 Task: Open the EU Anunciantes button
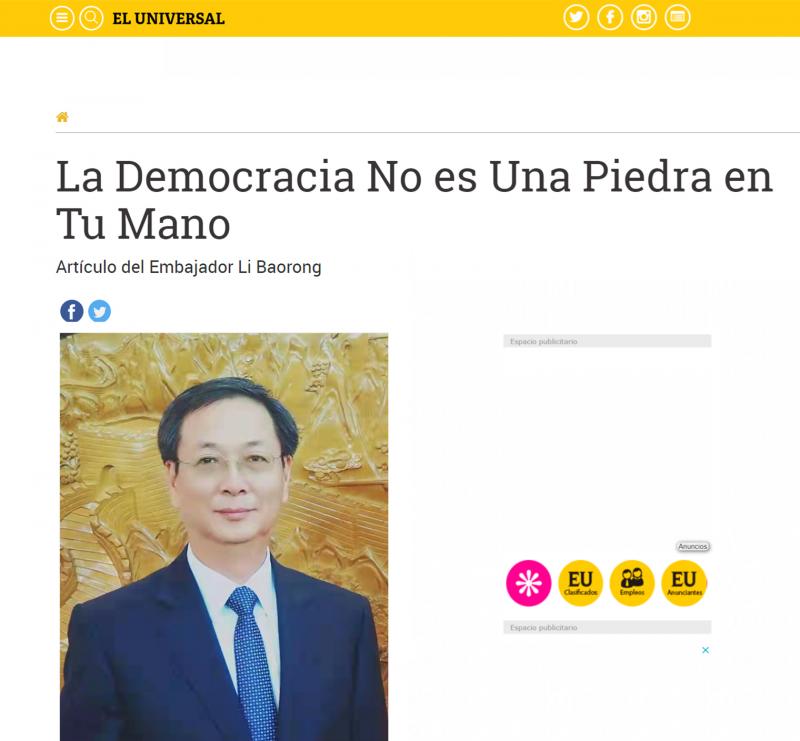coord(684,583)
